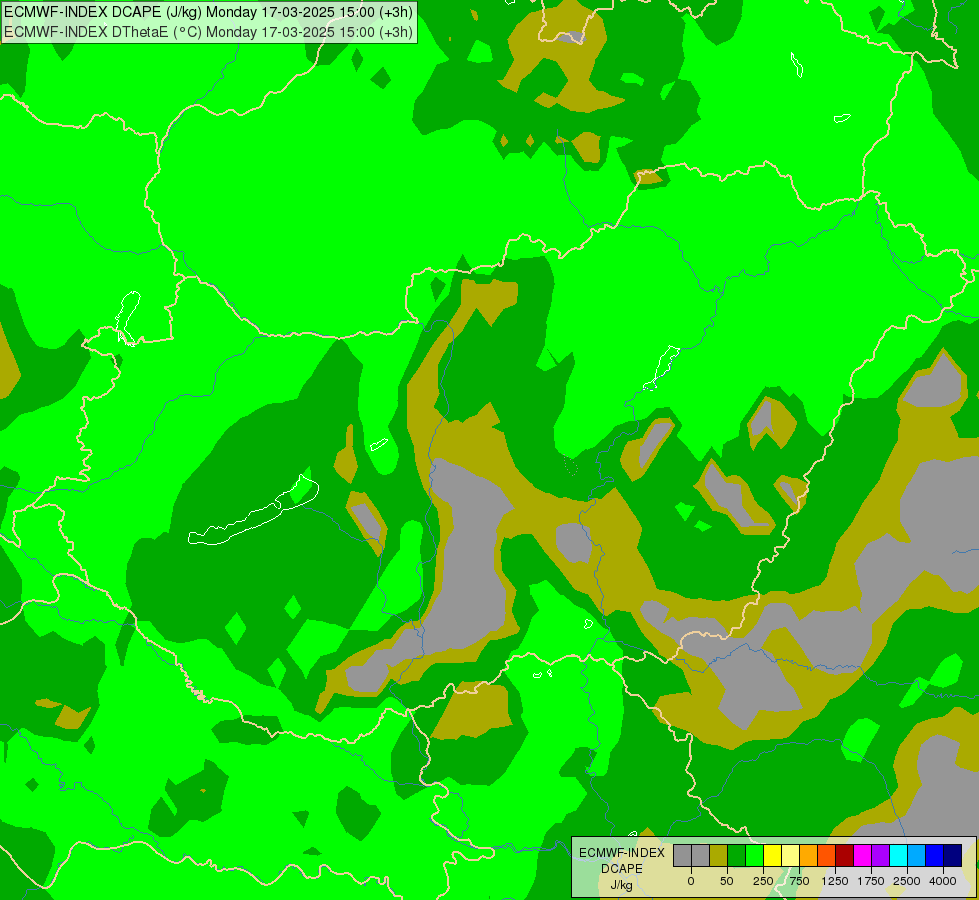The width and height of the screenshot is (979, 900).
Task: Click the '50' legend tick value
Action: tap(727, 881)
